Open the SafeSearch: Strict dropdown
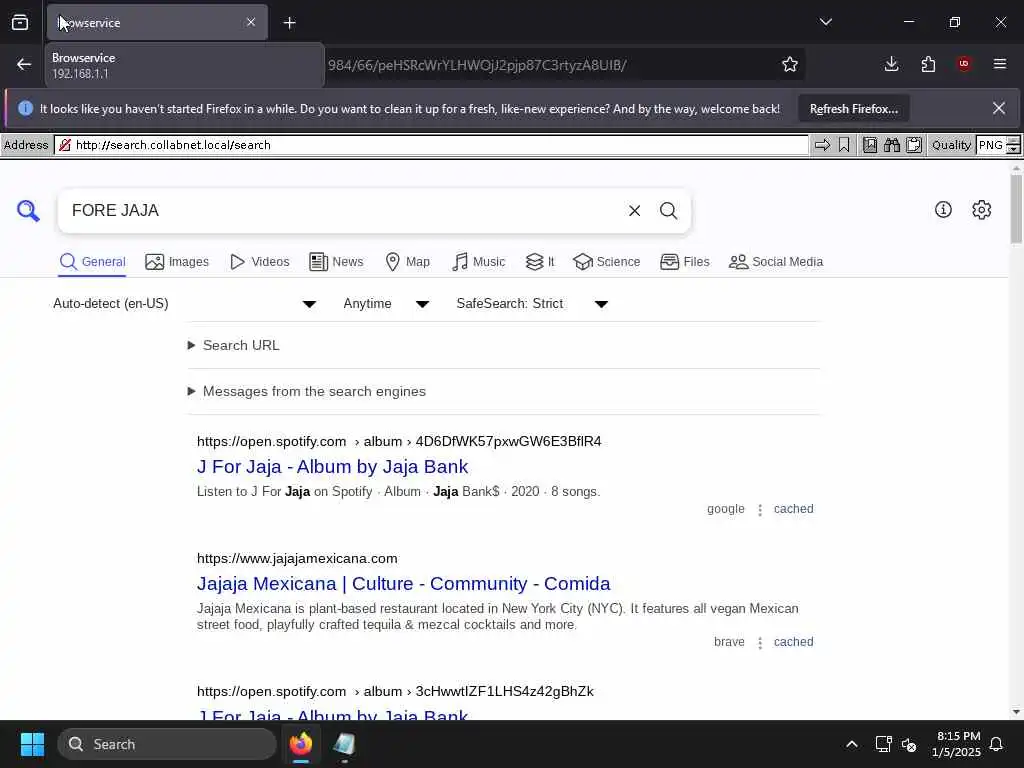The width and height of the screenshot is (1024, 768). click(x=532, y=304)
